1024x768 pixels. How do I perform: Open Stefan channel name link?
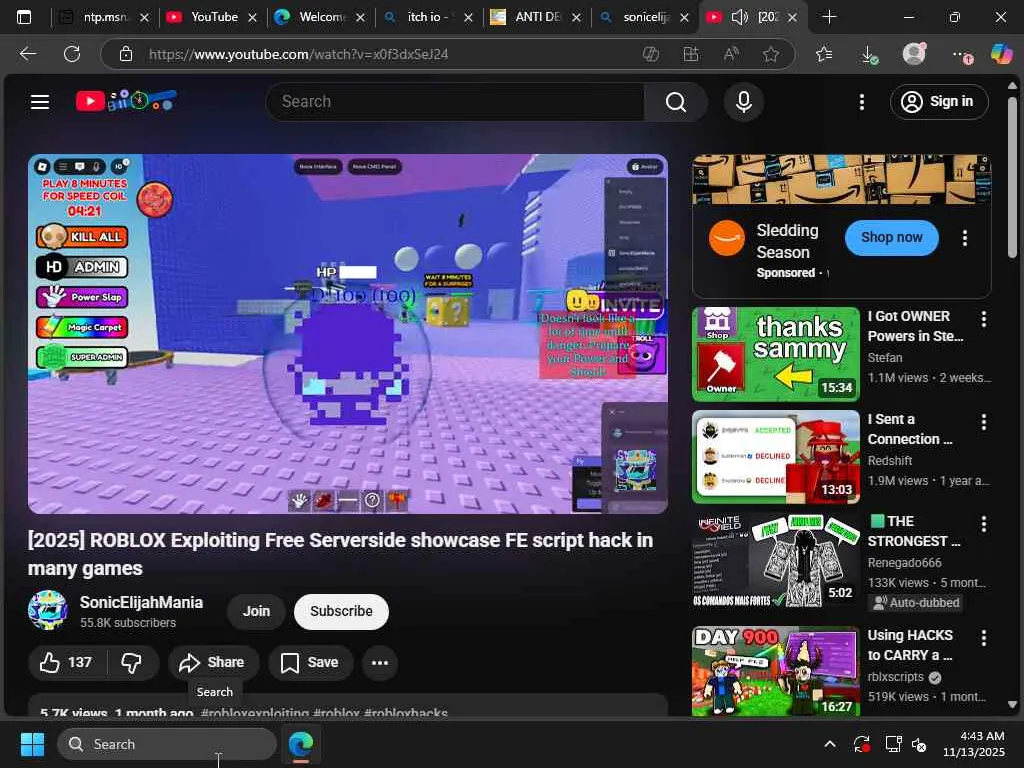[885, 358]
